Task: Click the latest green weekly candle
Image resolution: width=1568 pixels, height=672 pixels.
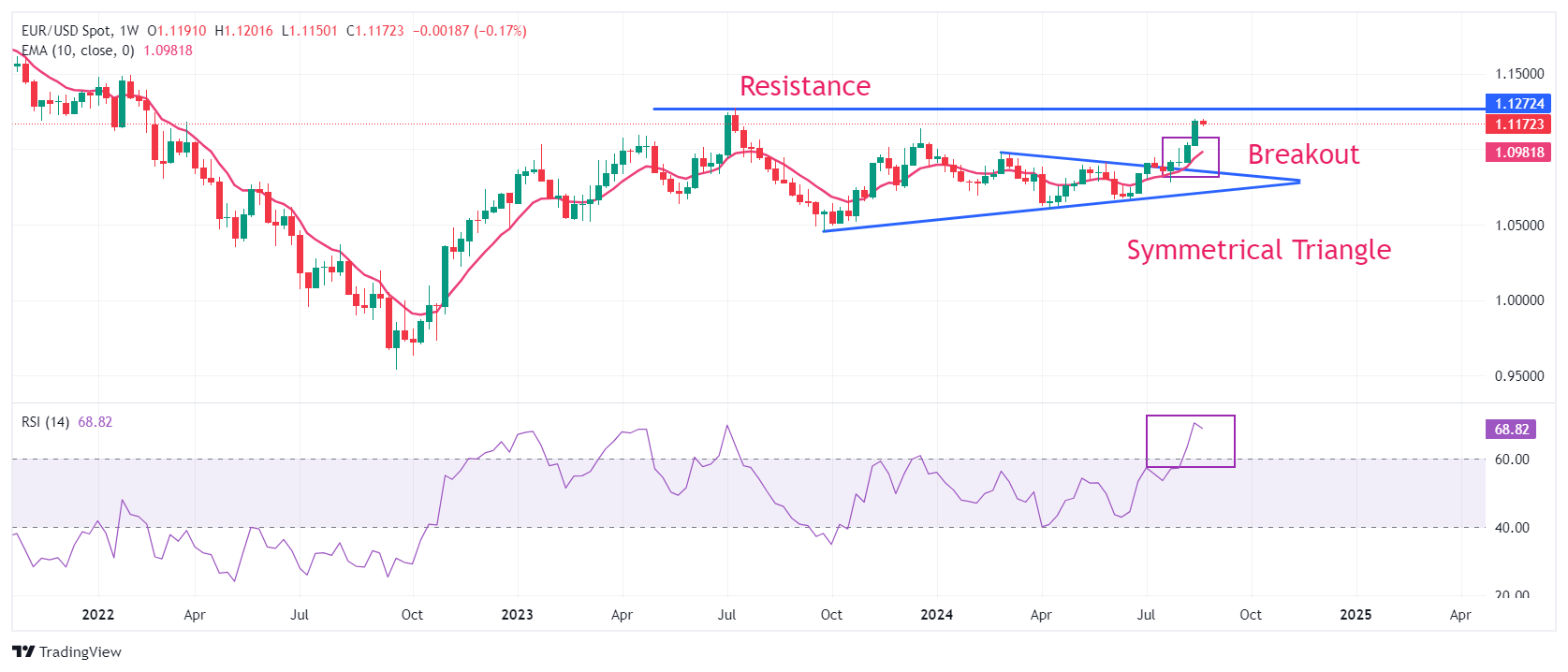Action: [x=1195, y=133]
